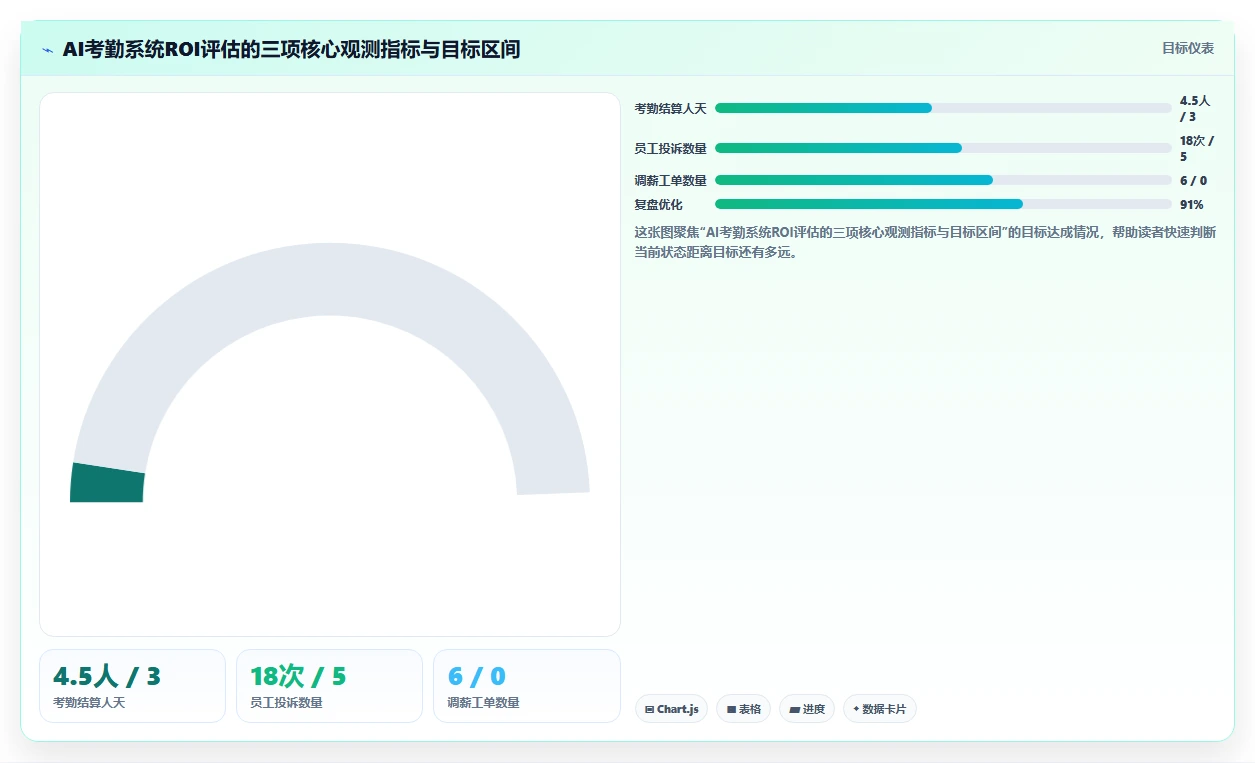Click the 6 / 0 value beside progress bar
1255x763 pixels.
pos(1193,180)
